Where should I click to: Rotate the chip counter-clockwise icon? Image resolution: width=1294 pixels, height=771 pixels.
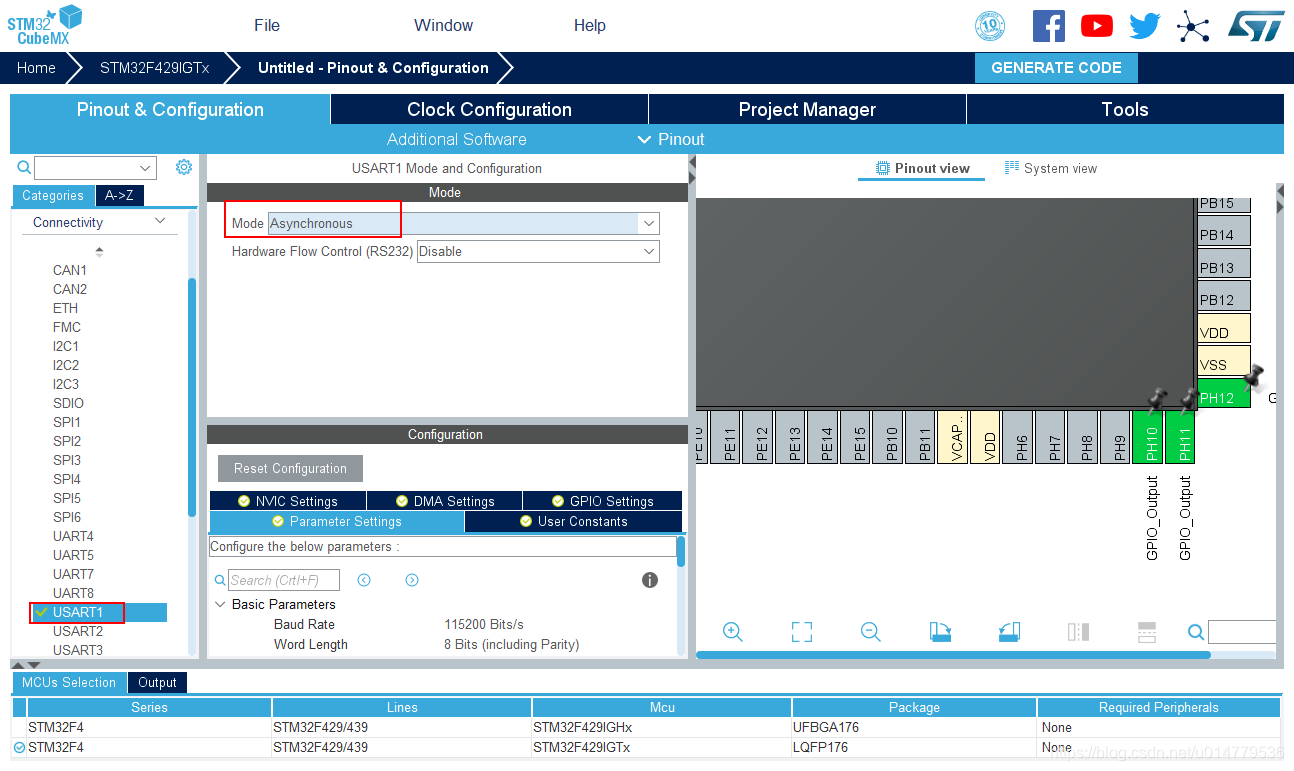pos(1009,631)
